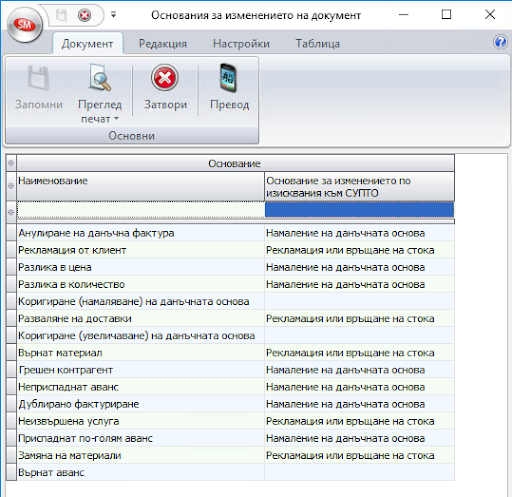Expand the quick access toolbar customize arrow

[x=113, y=15]
